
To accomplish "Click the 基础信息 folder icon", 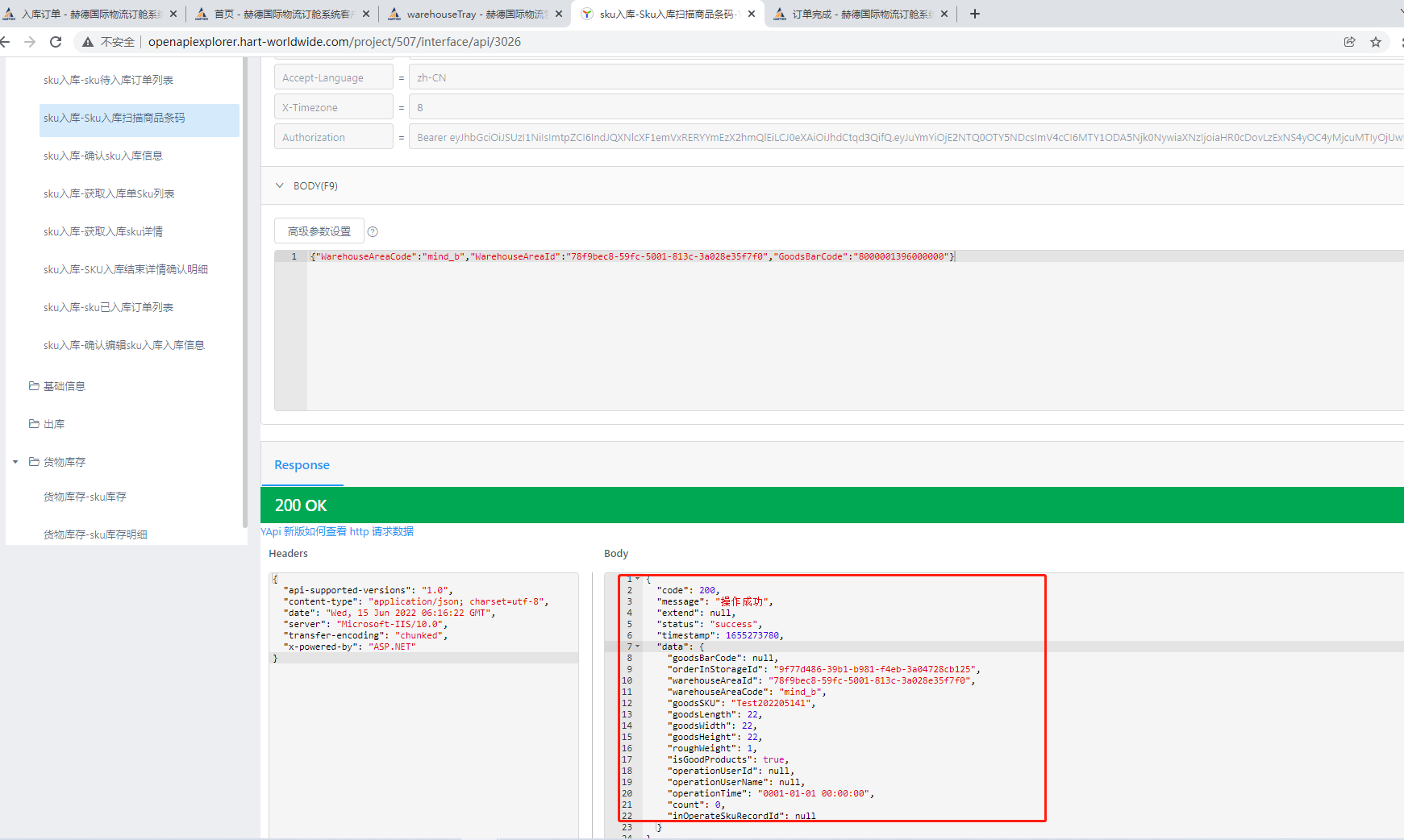I will pos(34,386).
